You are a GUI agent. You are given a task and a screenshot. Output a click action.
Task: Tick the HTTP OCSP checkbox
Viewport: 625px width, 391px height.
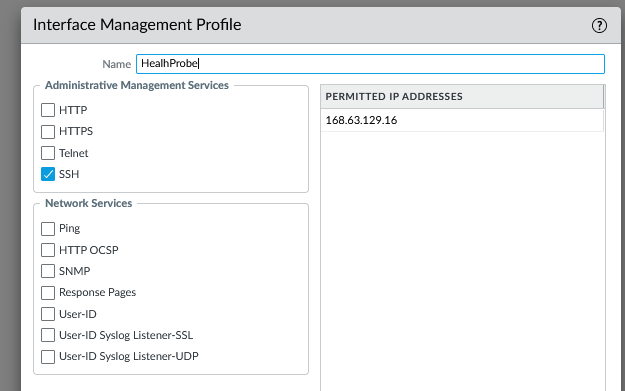point(48,250)
